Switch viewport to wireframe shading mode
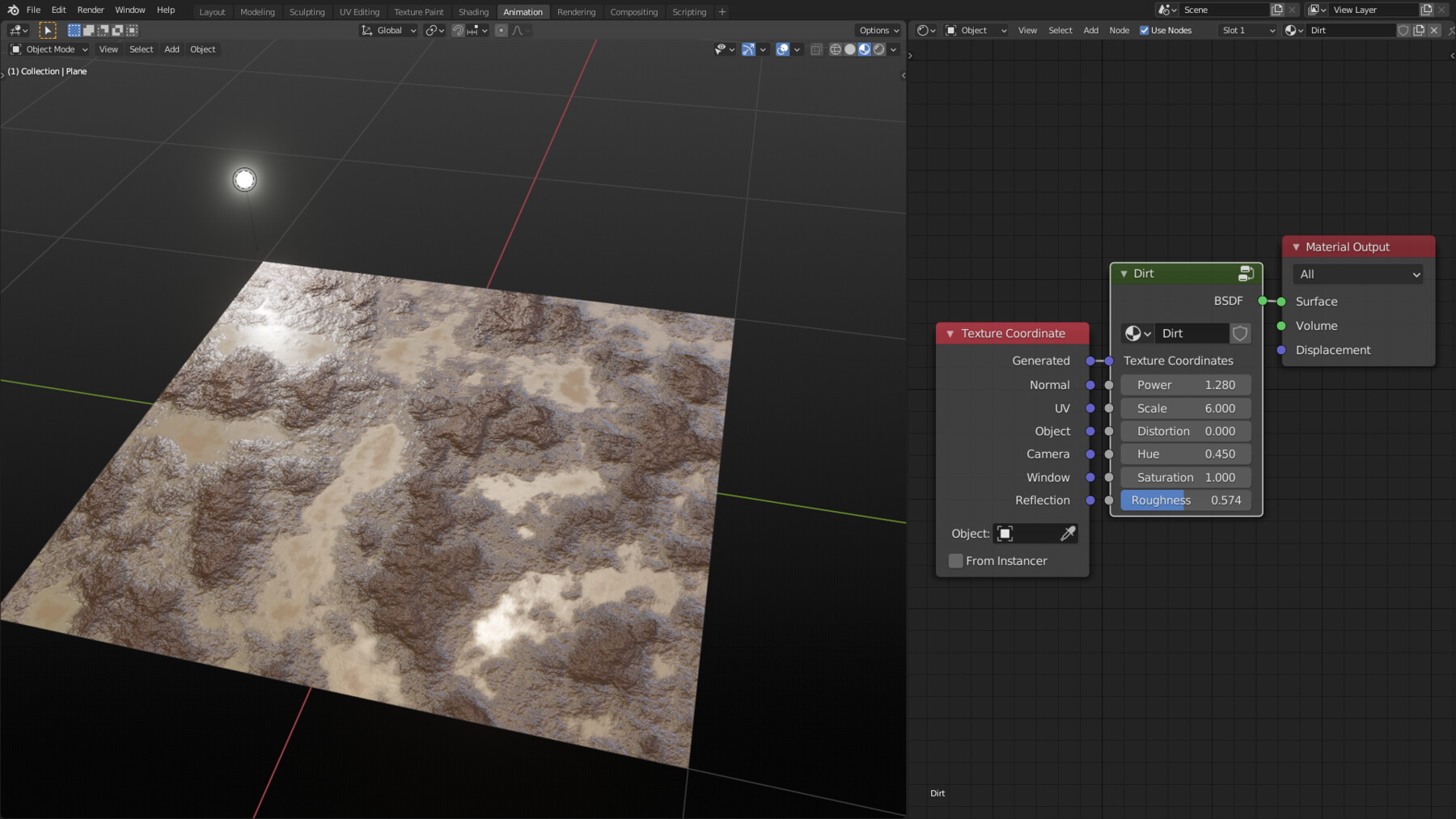1456x819 pixels. click(834, 49)
